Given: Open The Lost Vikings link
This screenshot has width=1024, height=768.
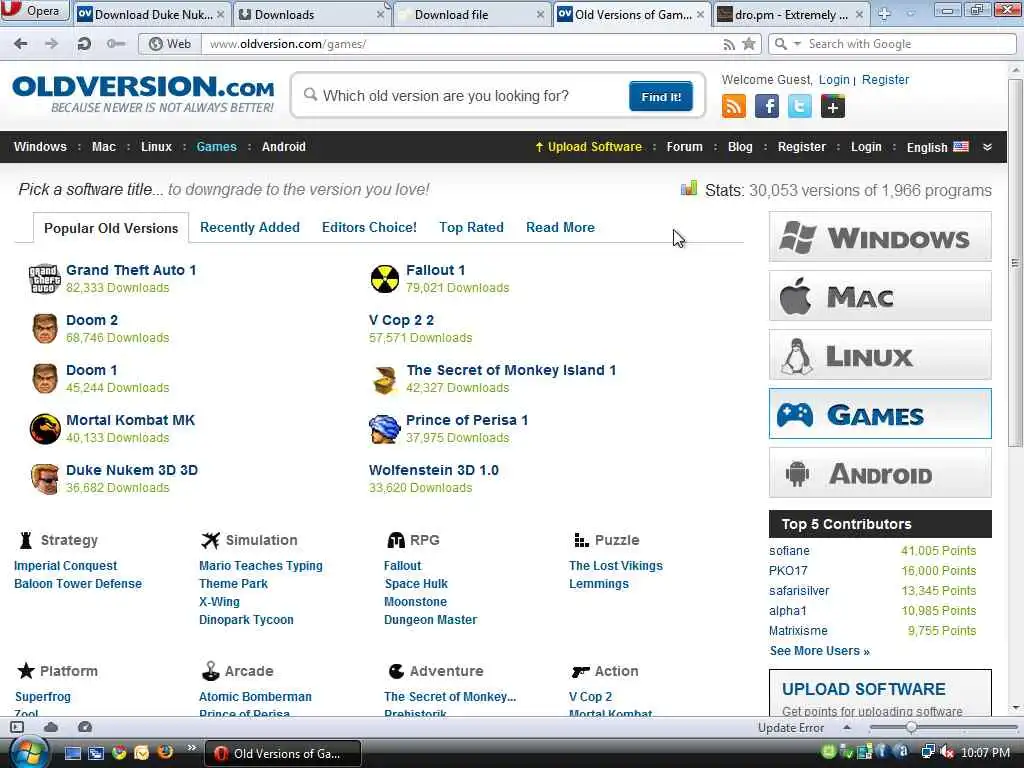Looking at the screenshot, I should tap(616, 566).
